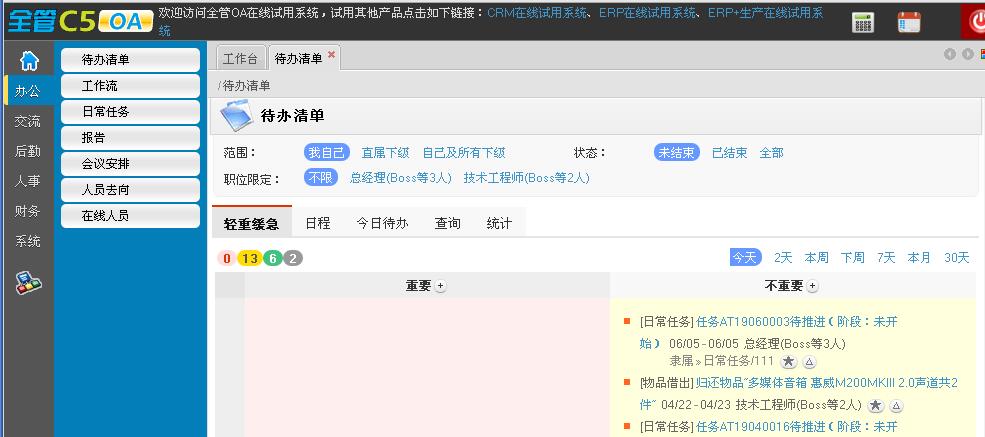Click the gray 2 count badge

pos(293,258)
